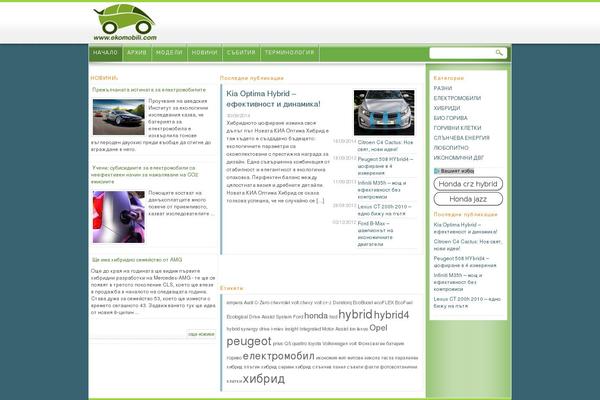Click the hybrid4 tag
600x400 pixels.
[x=391, y=315]
